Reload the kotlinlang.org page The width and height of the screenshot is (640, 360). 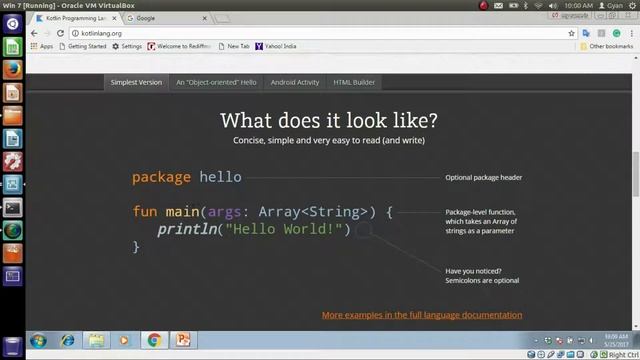pos(60,33)
